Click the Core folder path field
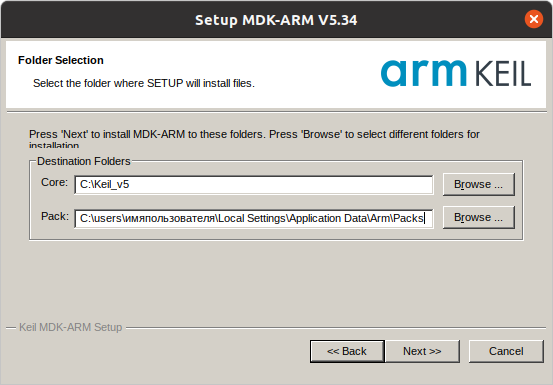This screenshot has height=385, width=553. point(254,185)
